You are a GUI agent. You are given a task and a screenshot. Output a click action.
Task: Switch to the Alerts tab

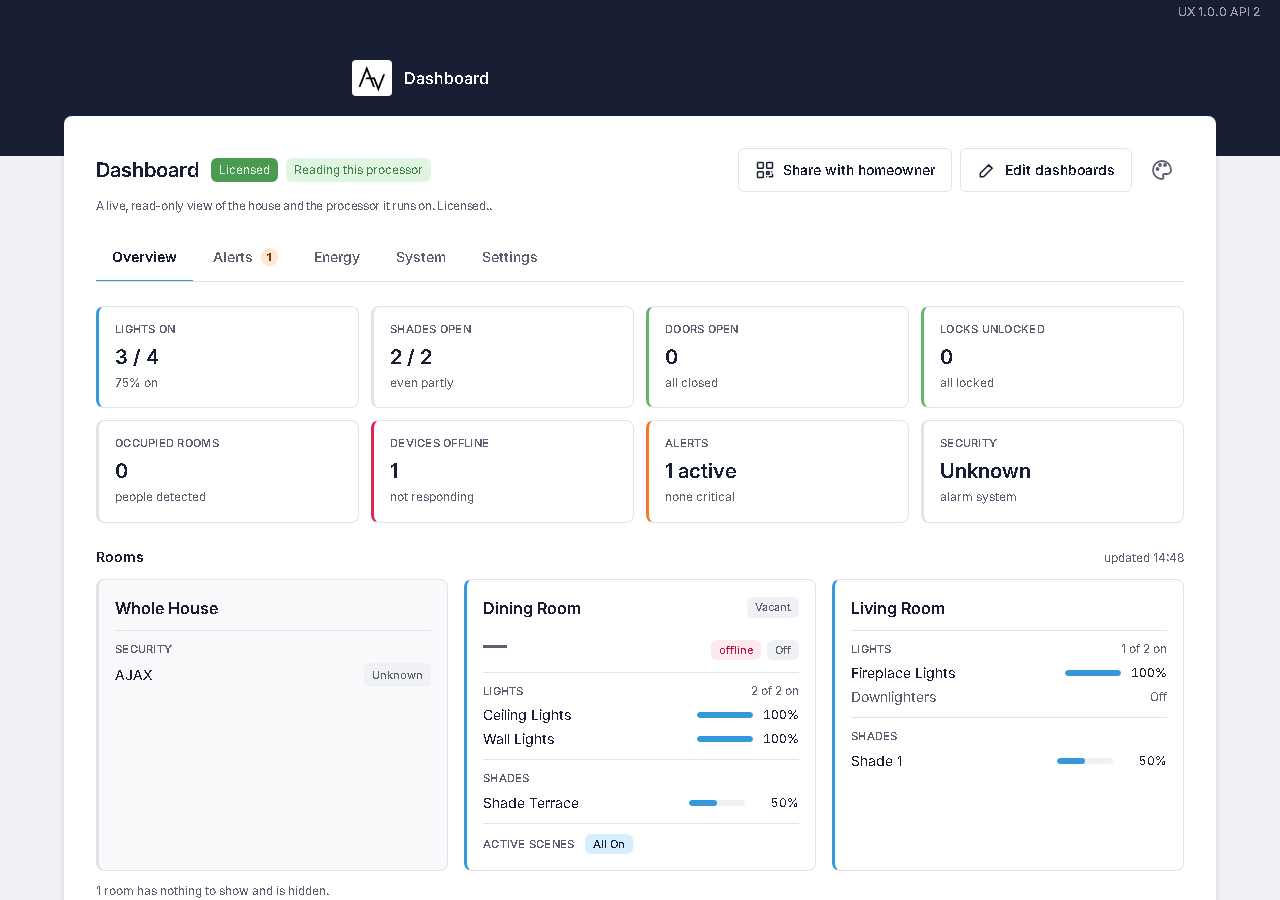pos(245,257)
